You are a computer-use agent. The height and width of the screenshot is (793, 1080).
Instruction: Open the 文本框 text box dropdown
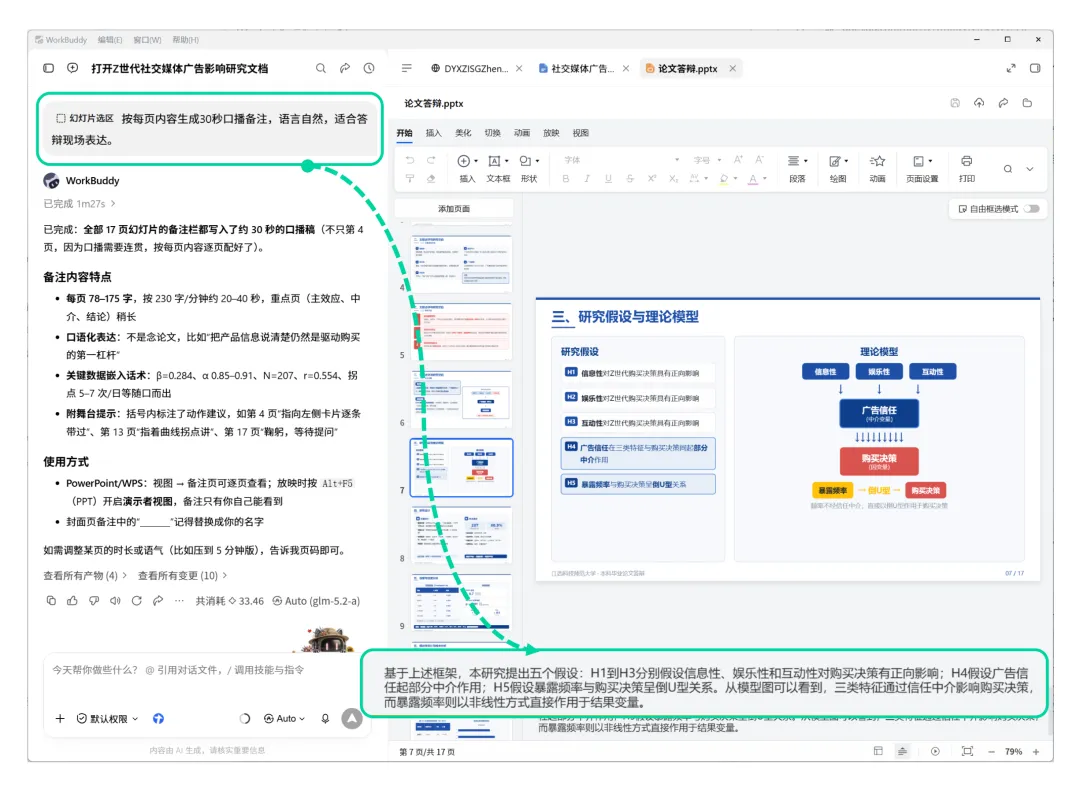[x=507, y=161]
